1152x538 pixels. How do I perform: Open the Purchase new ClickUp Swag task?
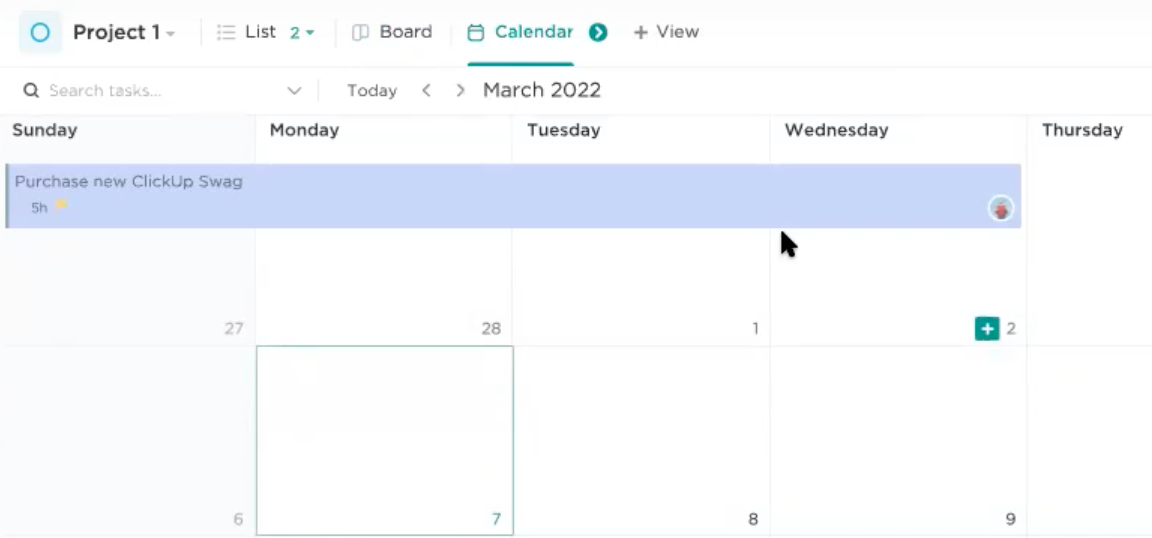click(x=129, y=182)
